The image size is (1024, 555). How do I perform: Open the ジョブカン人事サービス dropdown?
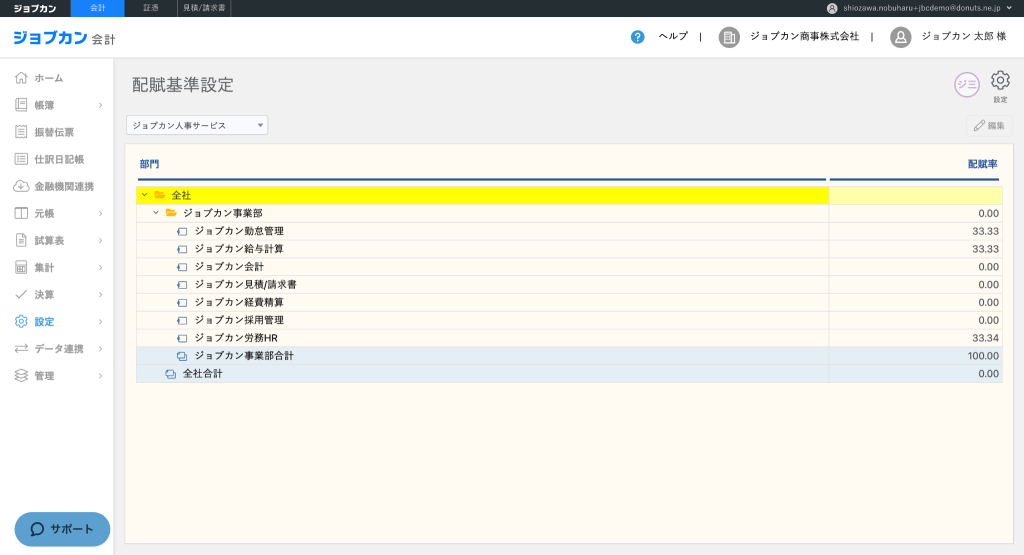tap(197, 125)
